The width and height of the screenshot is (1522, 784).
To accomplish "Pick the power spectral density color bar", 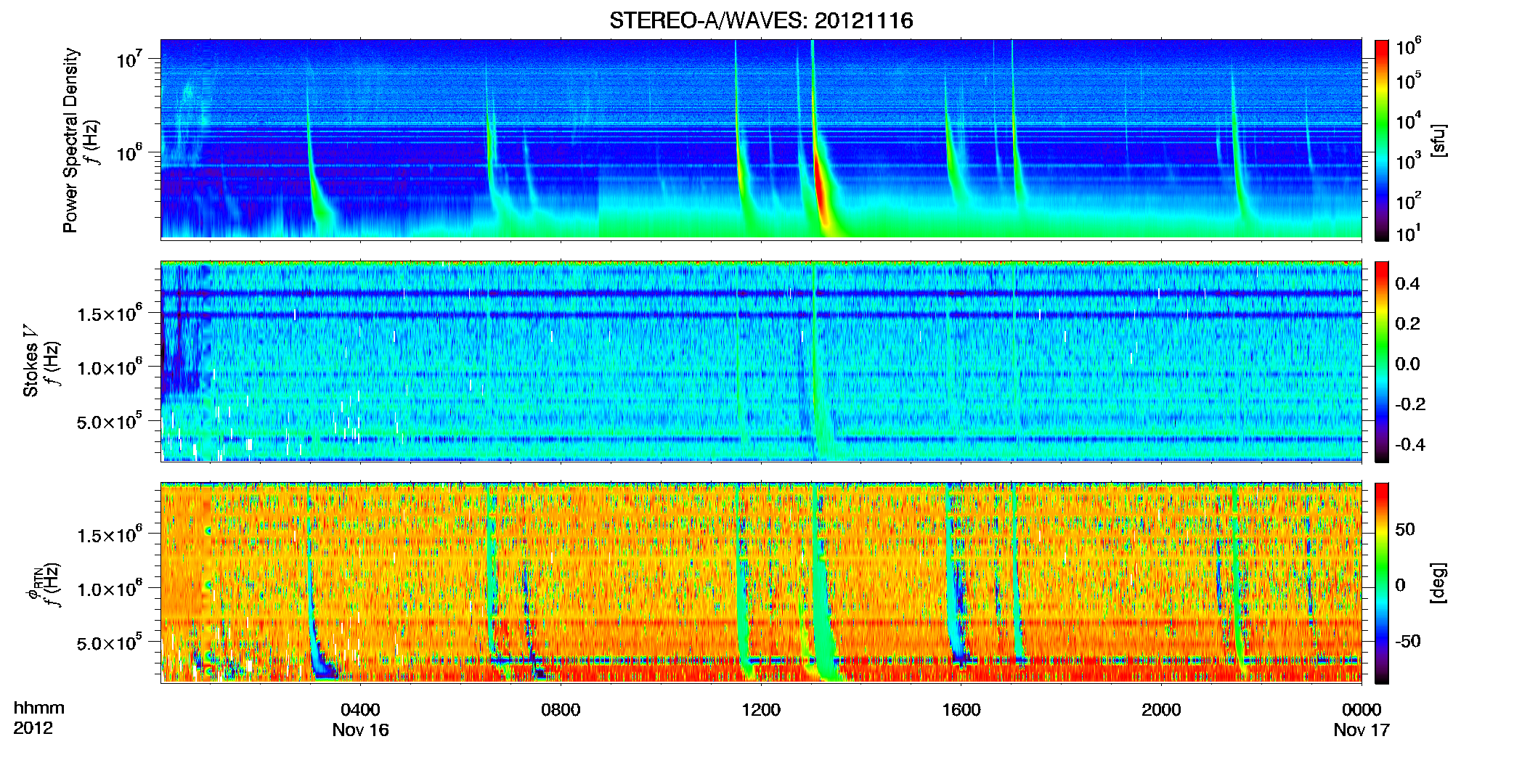I will [1381, 140].
